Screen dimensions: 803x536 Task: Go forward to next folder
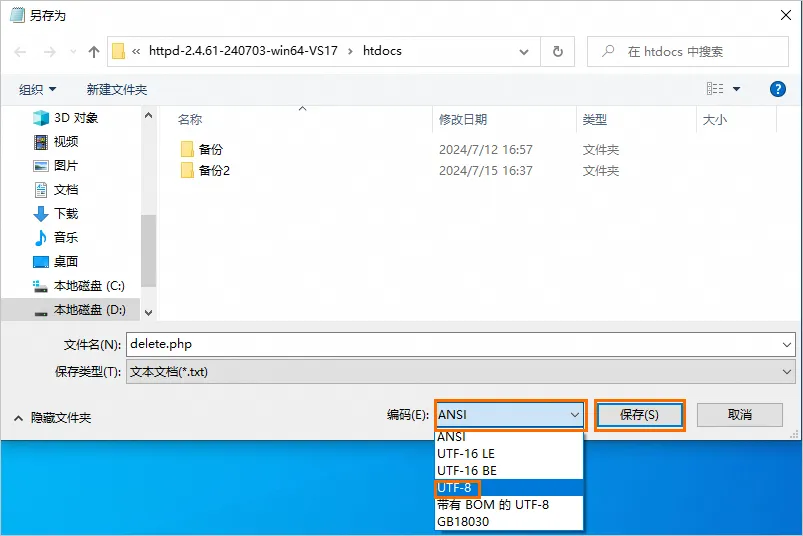point(50,52)
